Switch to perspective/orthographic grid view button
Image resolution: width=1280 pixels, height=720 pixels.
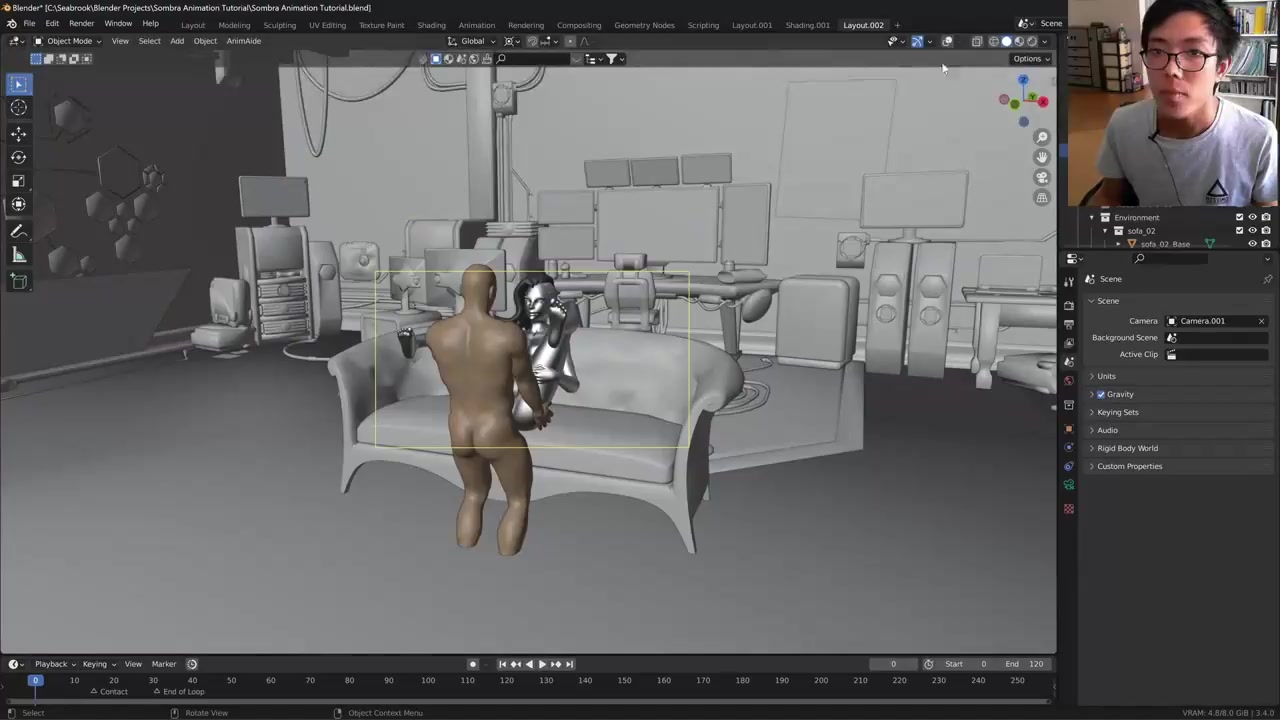tap(1042, 198)
